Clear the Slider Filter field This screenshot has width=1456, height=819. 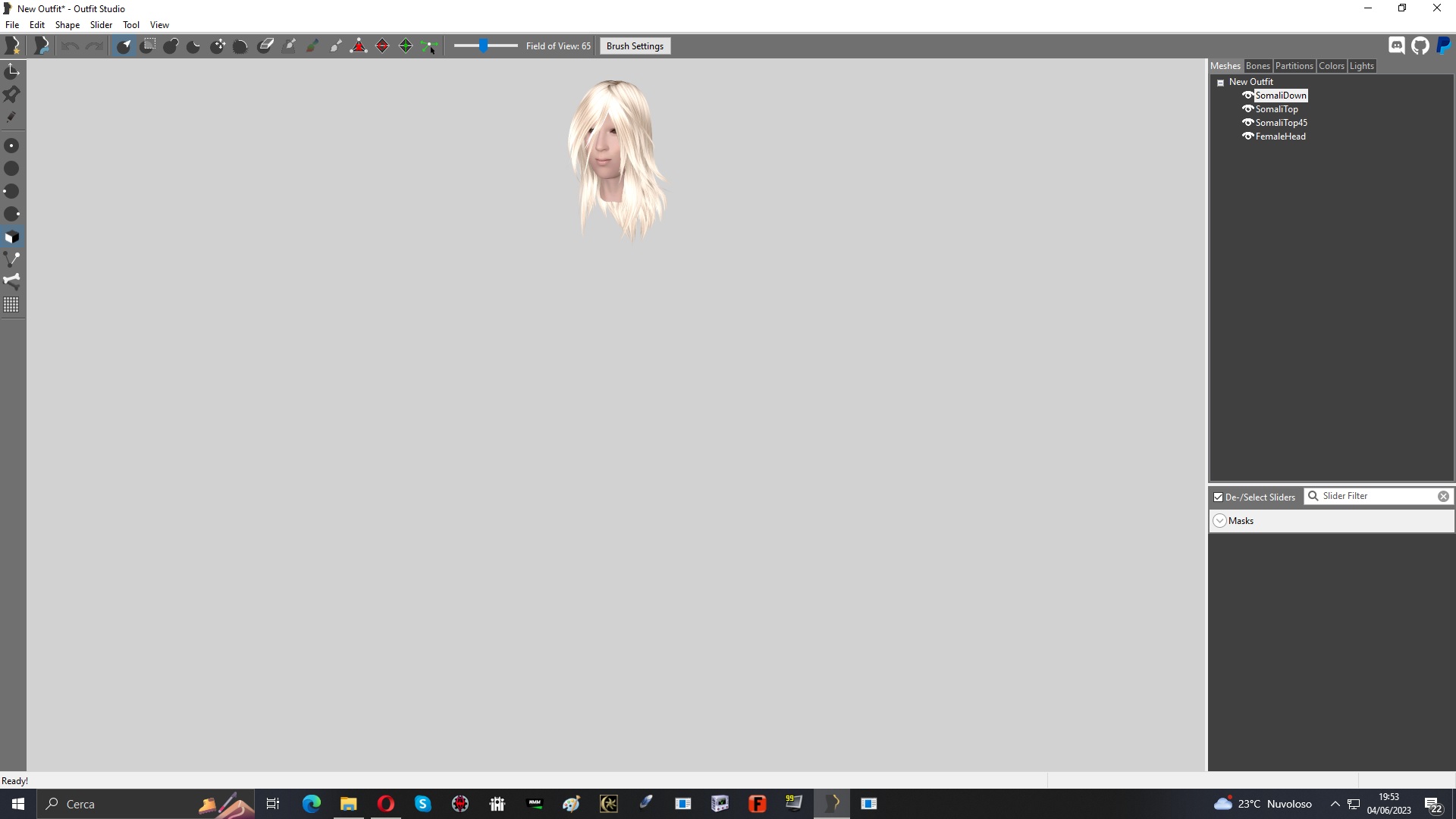1443,497
